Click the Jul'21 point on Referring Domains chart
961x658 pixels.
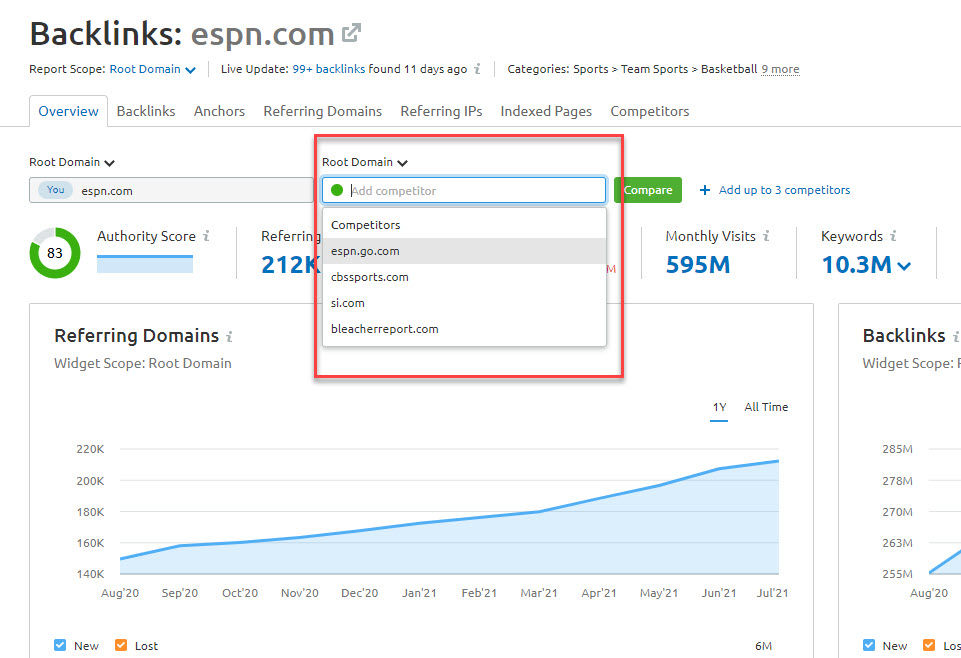pyautogui.click(x=778, y=461)
